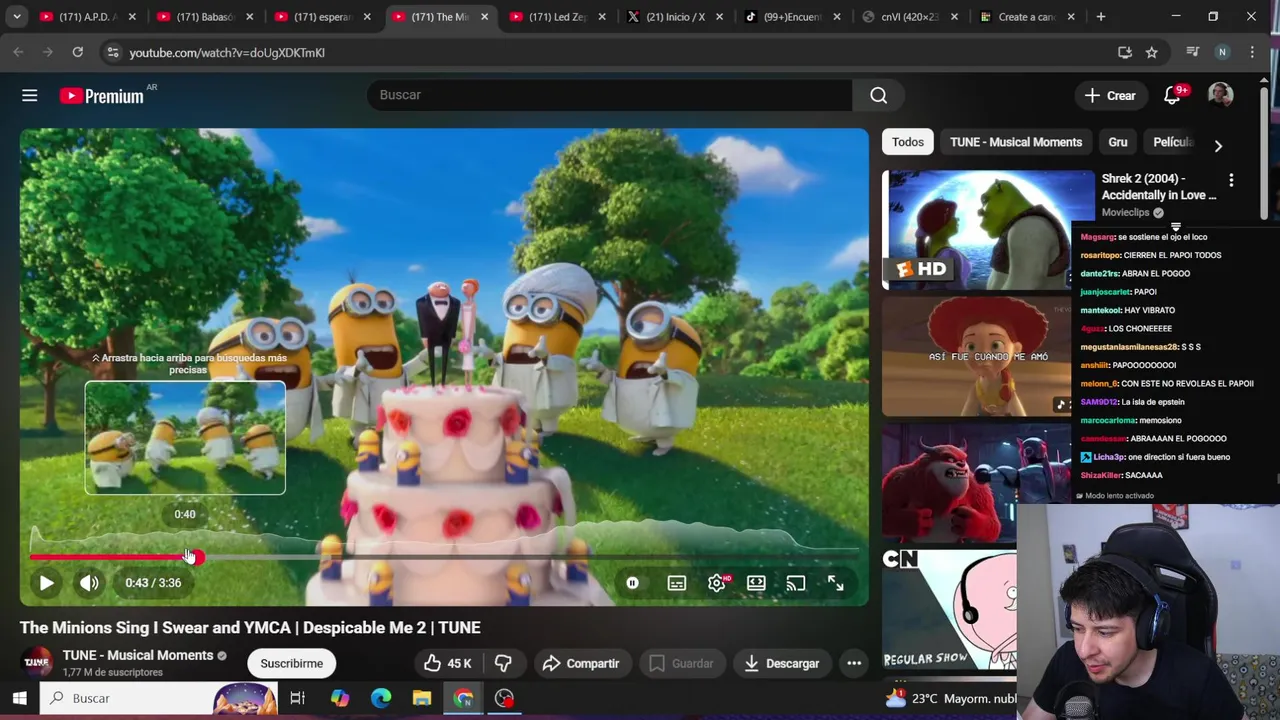Click the YouTube search magnifier button
Image resolution: width=1280 pixels, height=720 pixels.
pyautogui.click(x=878, y=95)
